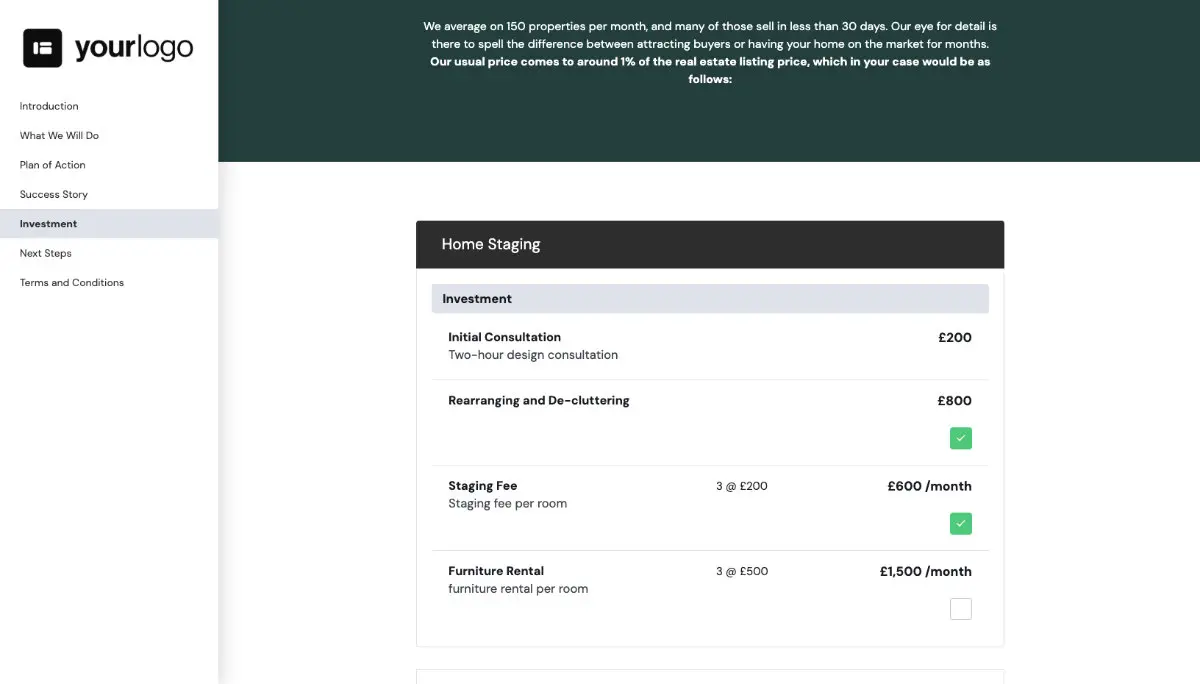
Task: Select the Investment section header
Action: click(x=710, y=298)
